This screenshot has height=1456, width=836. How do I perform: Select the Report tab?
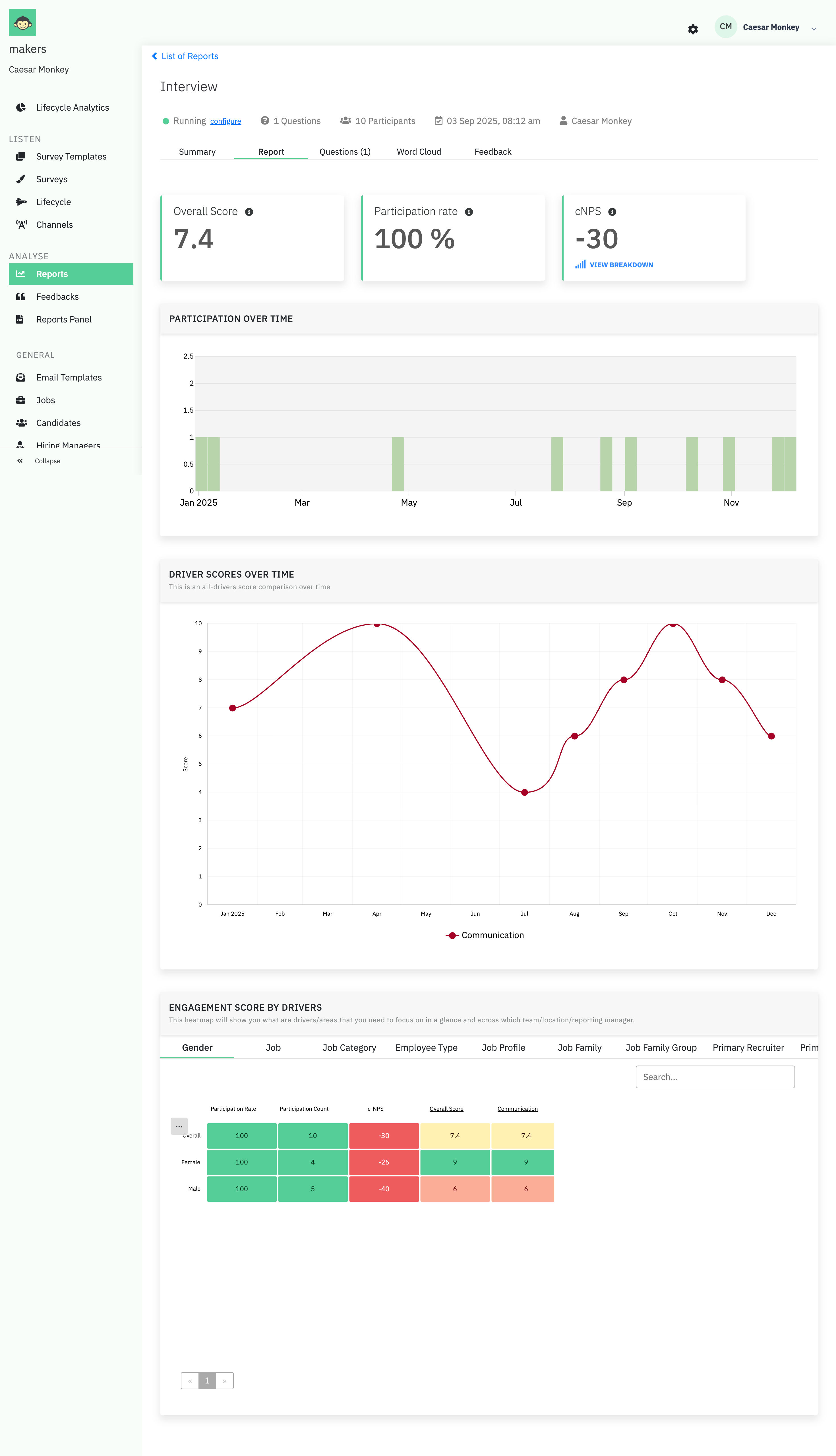tap(271, 152)
